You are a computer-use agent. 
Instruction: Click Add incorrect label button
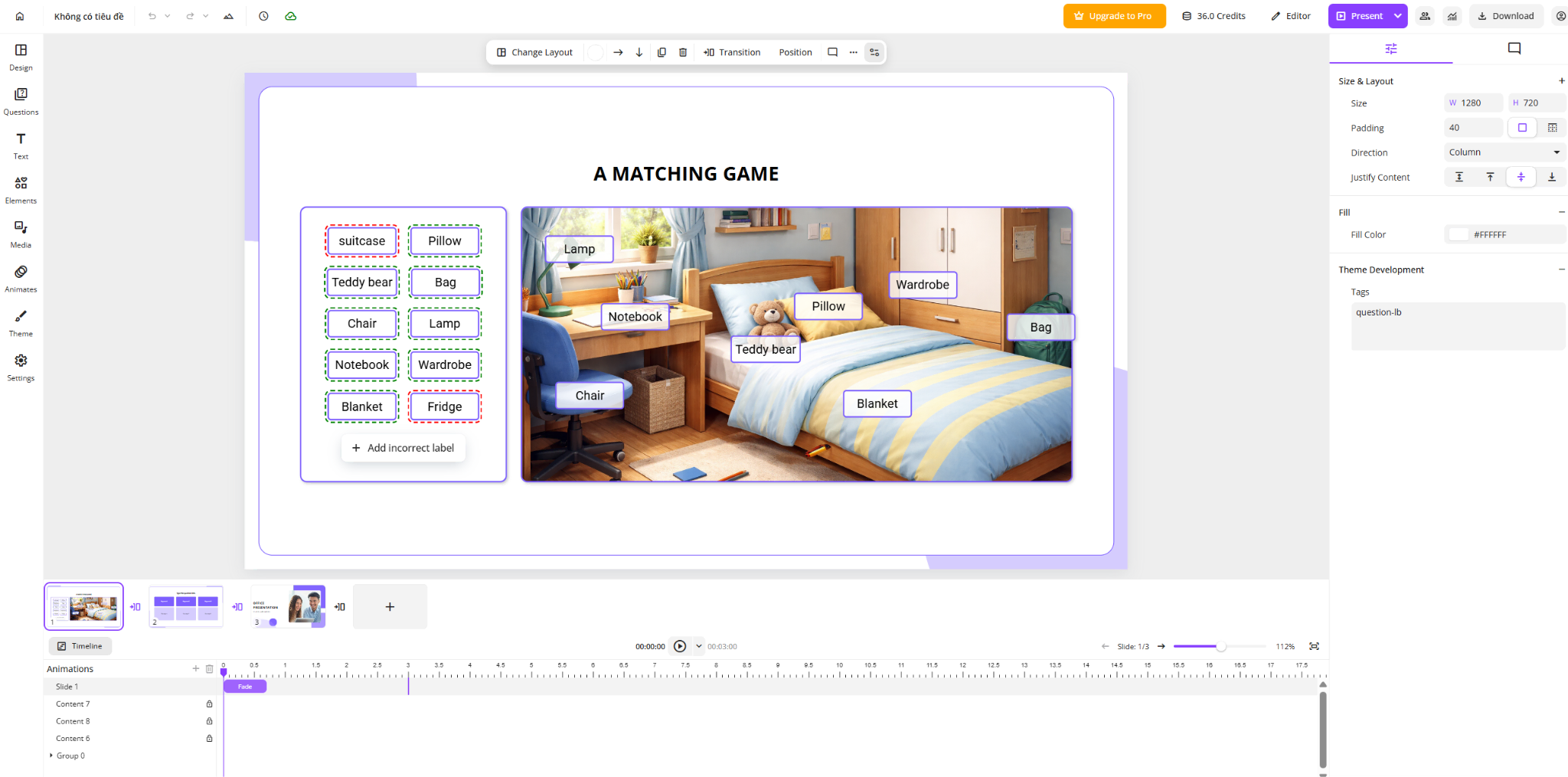coord(403,448)
